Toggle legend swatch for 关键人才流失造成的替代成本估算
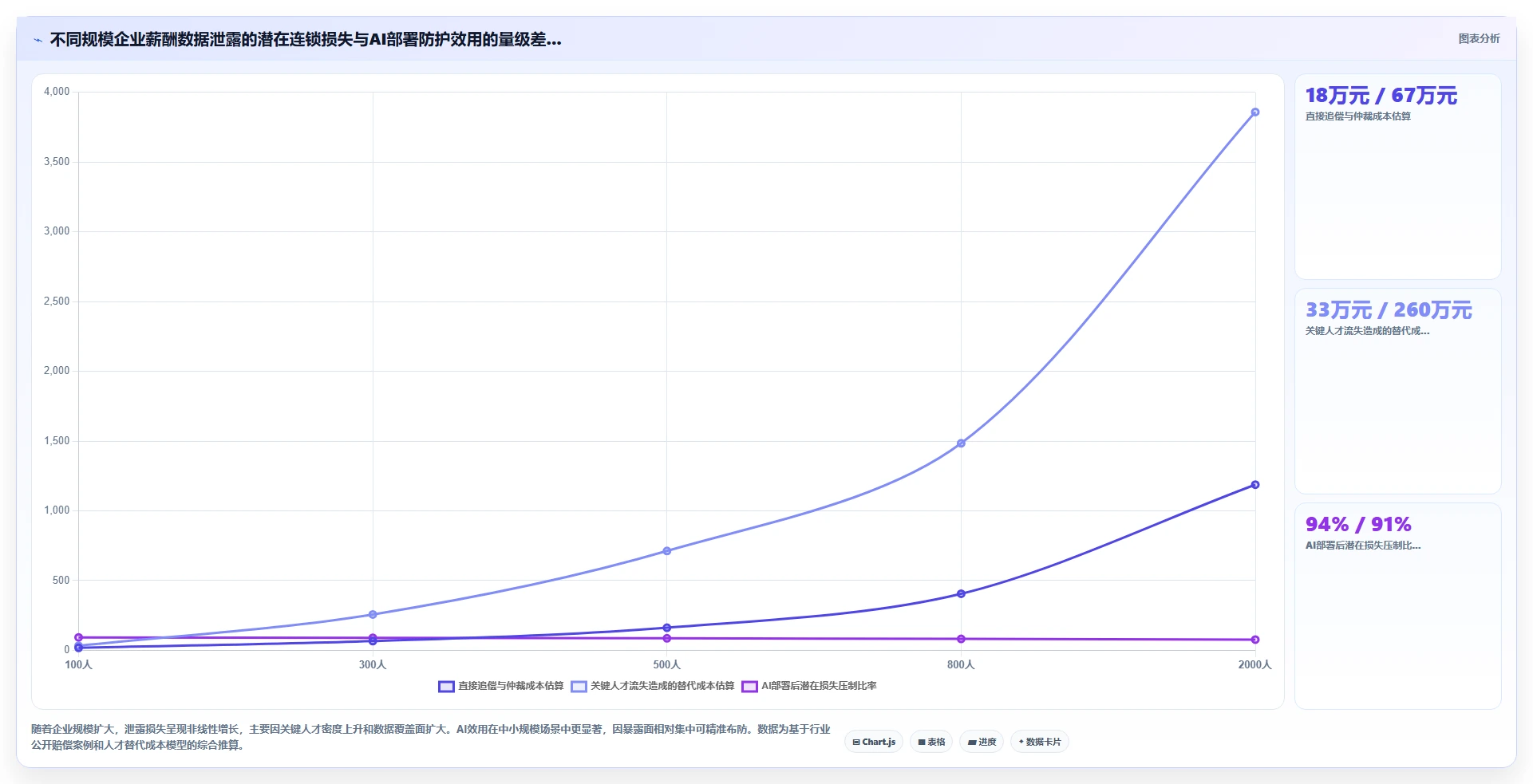 click(579, 686)
